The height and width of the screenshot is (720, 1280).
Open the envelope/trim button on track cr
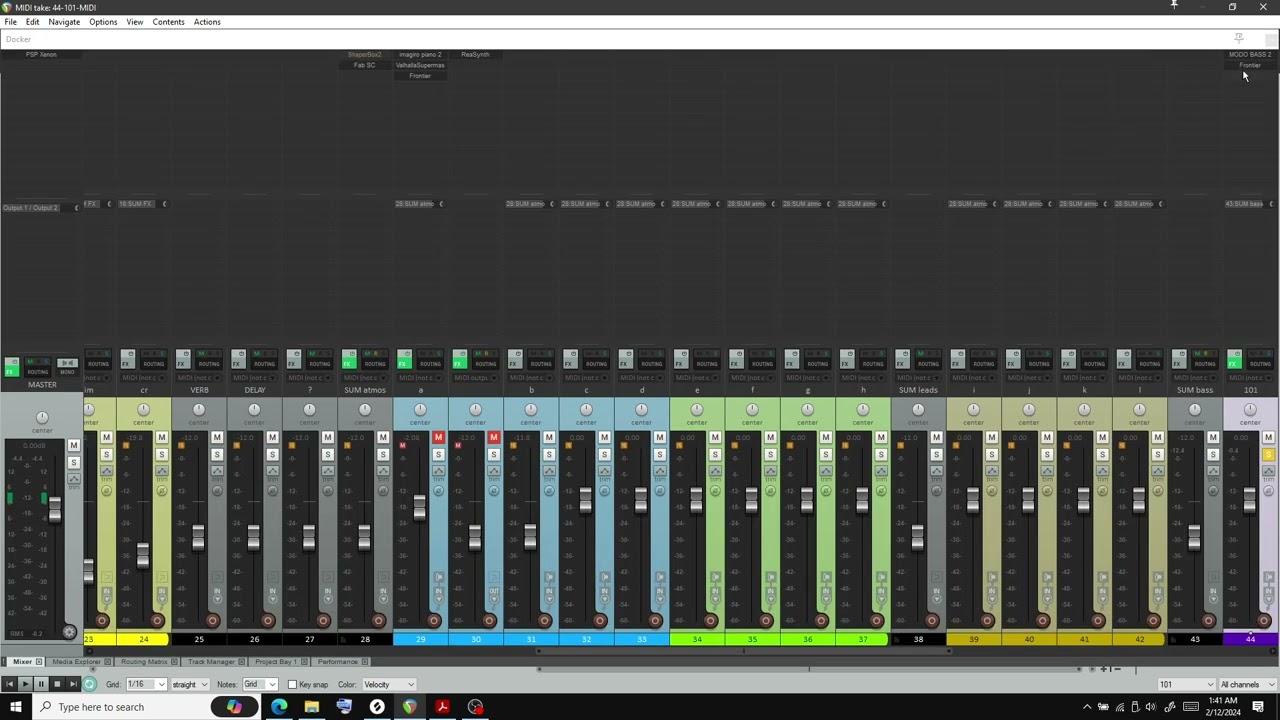click(161, 471)
